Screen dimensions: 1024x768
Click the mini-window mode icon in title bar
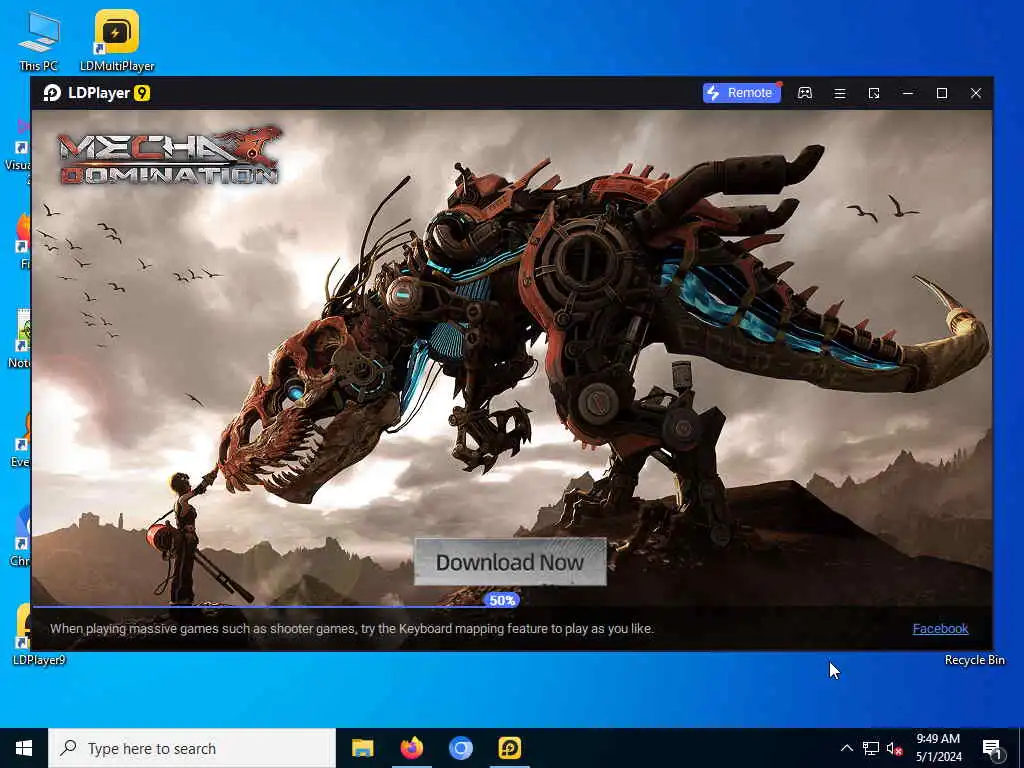coord(874,93)
